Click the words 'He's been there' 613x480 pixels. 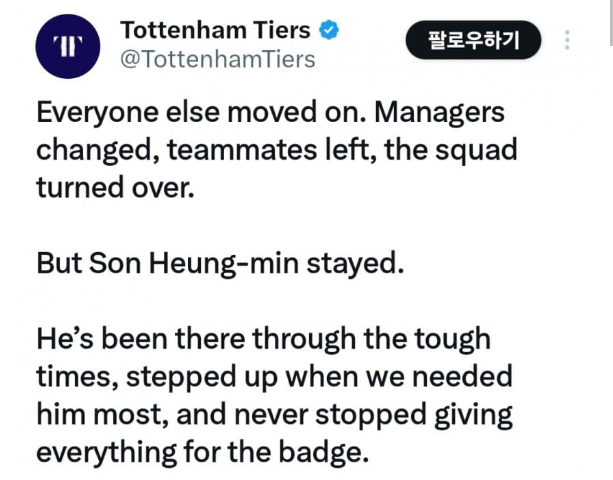coord(141,339)
